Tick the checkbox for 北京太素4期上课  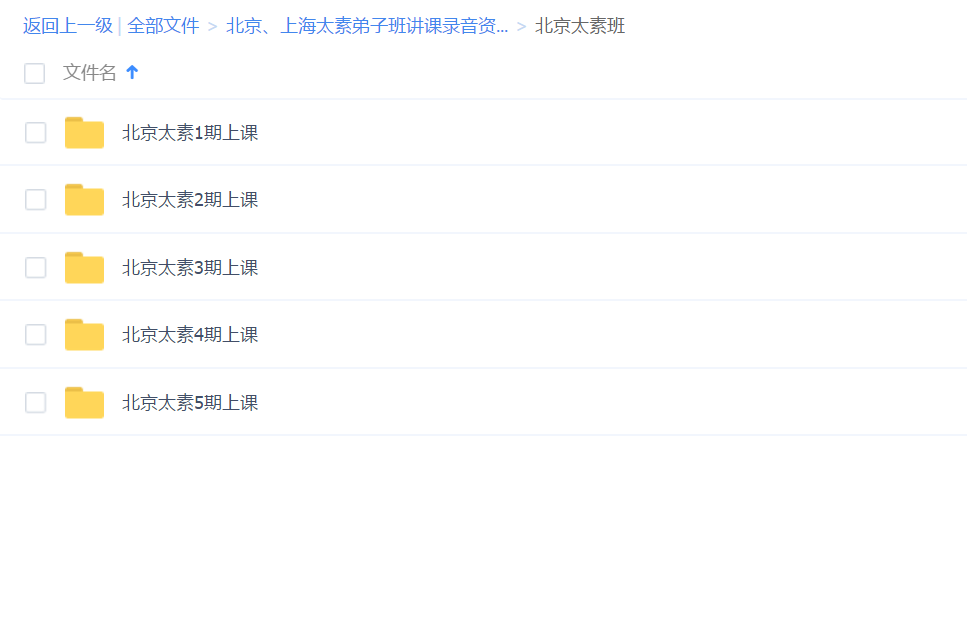(x=36, y=335)
